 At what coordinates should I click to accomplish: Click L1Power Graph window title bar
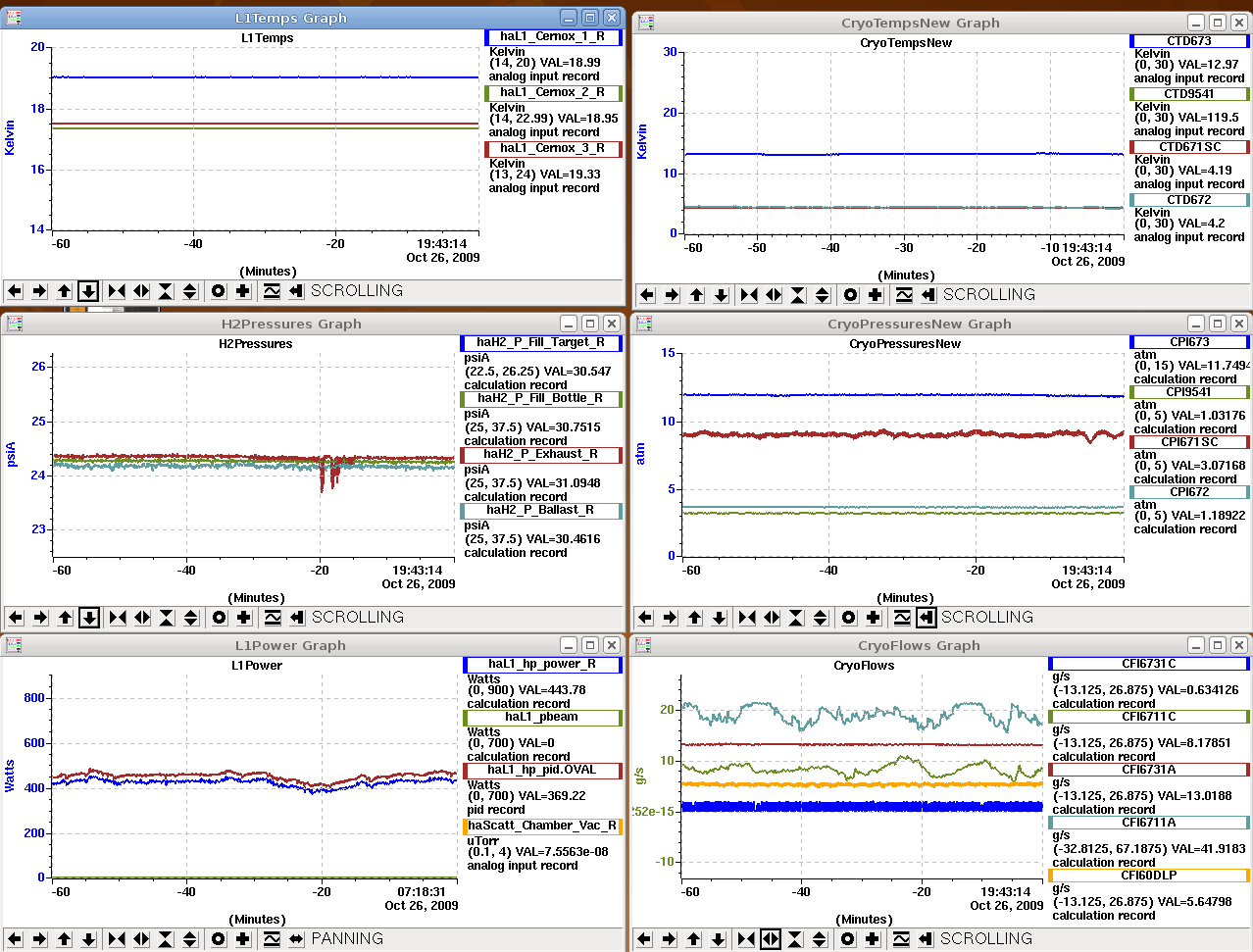tap(290, 645)
